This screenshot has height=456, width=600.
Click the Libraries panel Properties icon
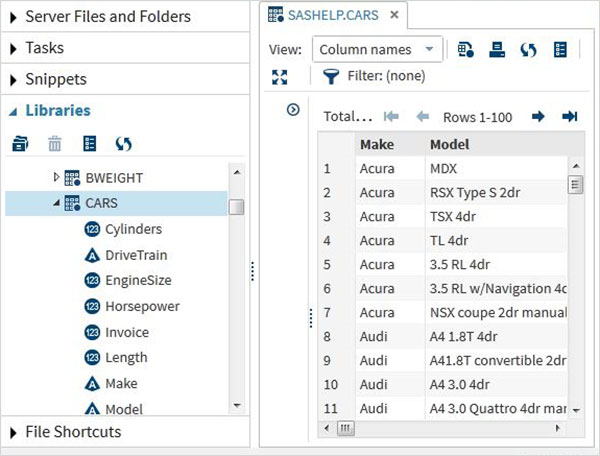(89, 144)
